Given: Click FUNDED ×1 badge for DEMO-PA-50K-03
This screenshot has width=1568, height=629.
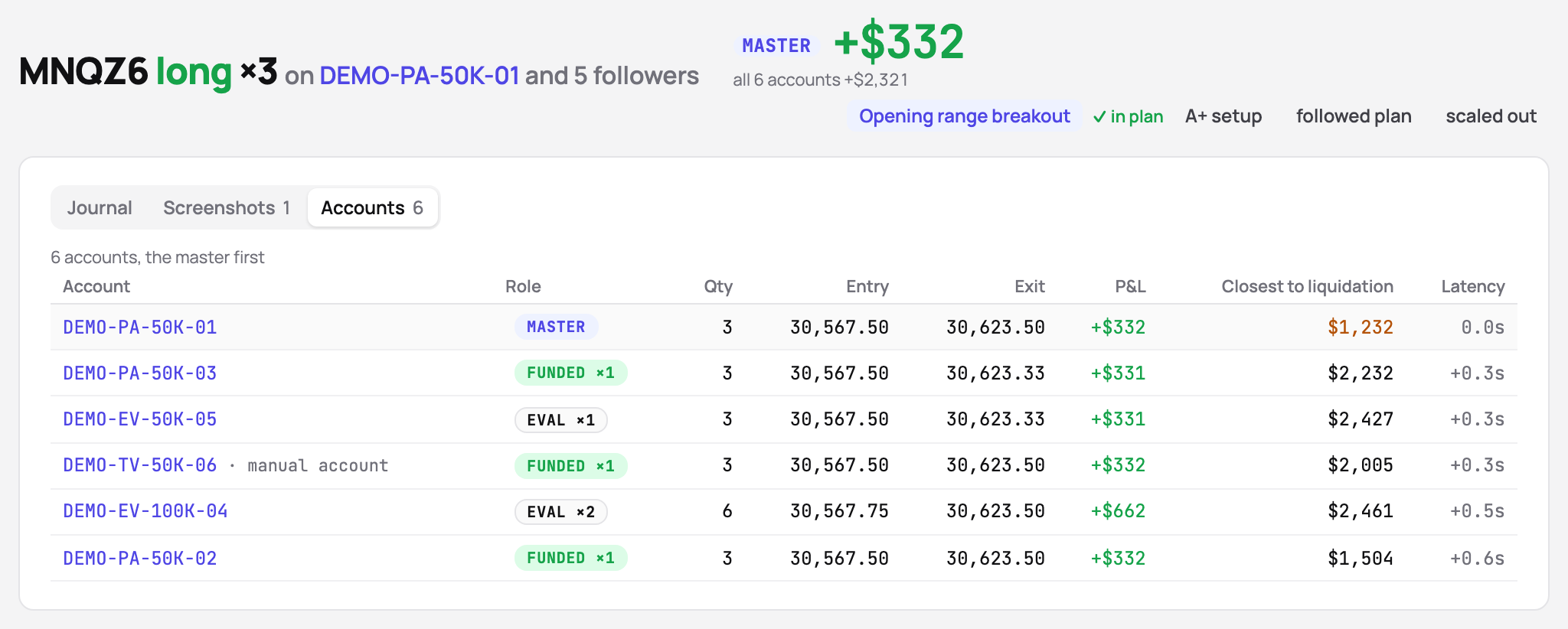Looking at the screenshot, I should 570,373.
